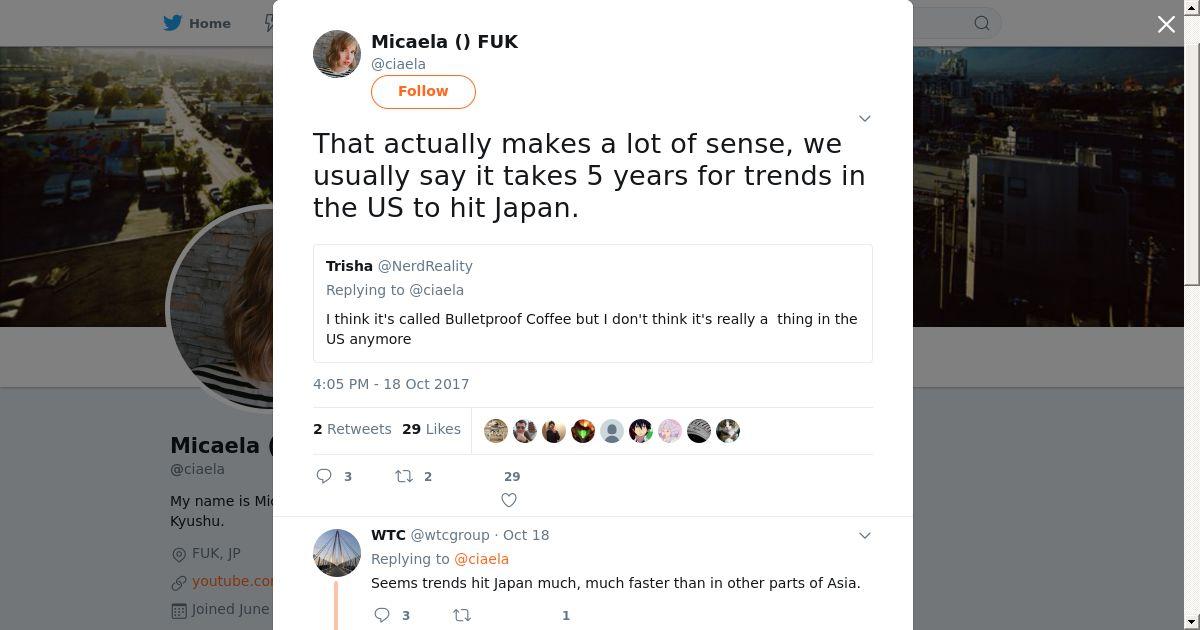Expand the main tweet options chevron

[x=865, y=118]
